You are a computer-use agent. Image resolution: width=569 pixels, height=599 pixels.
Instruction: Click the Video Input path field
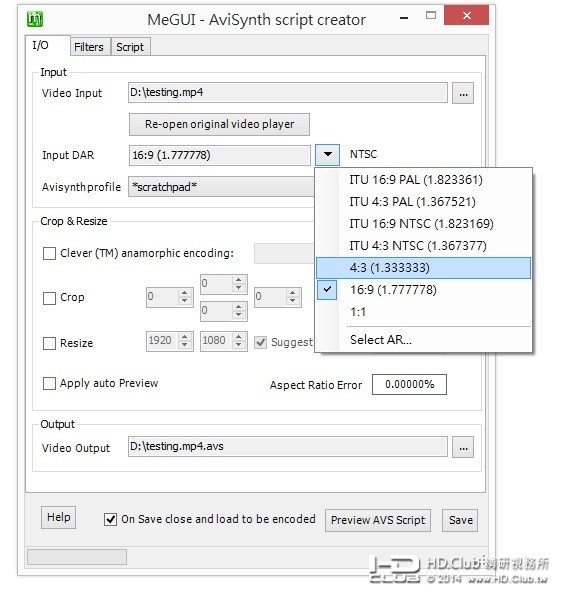[288, 92]
